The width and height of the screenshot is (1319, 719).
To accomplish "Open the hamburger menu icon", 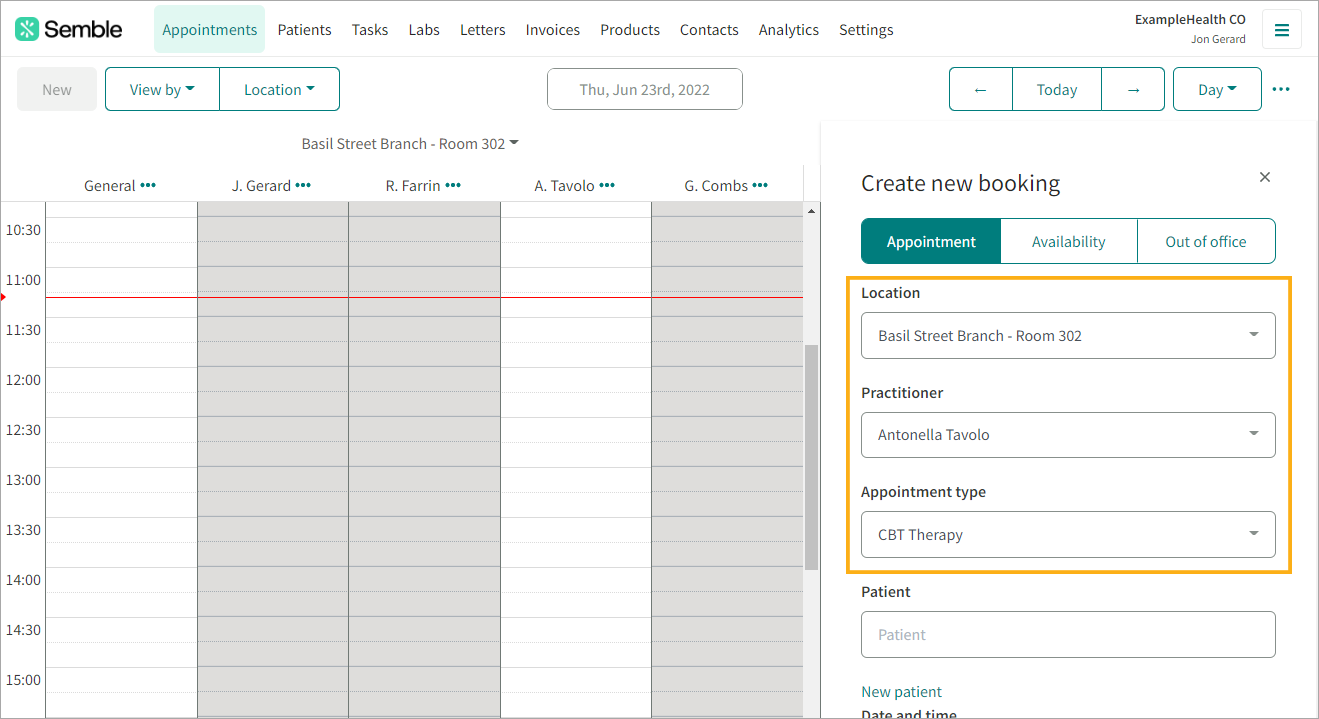I will [1281, 30].
